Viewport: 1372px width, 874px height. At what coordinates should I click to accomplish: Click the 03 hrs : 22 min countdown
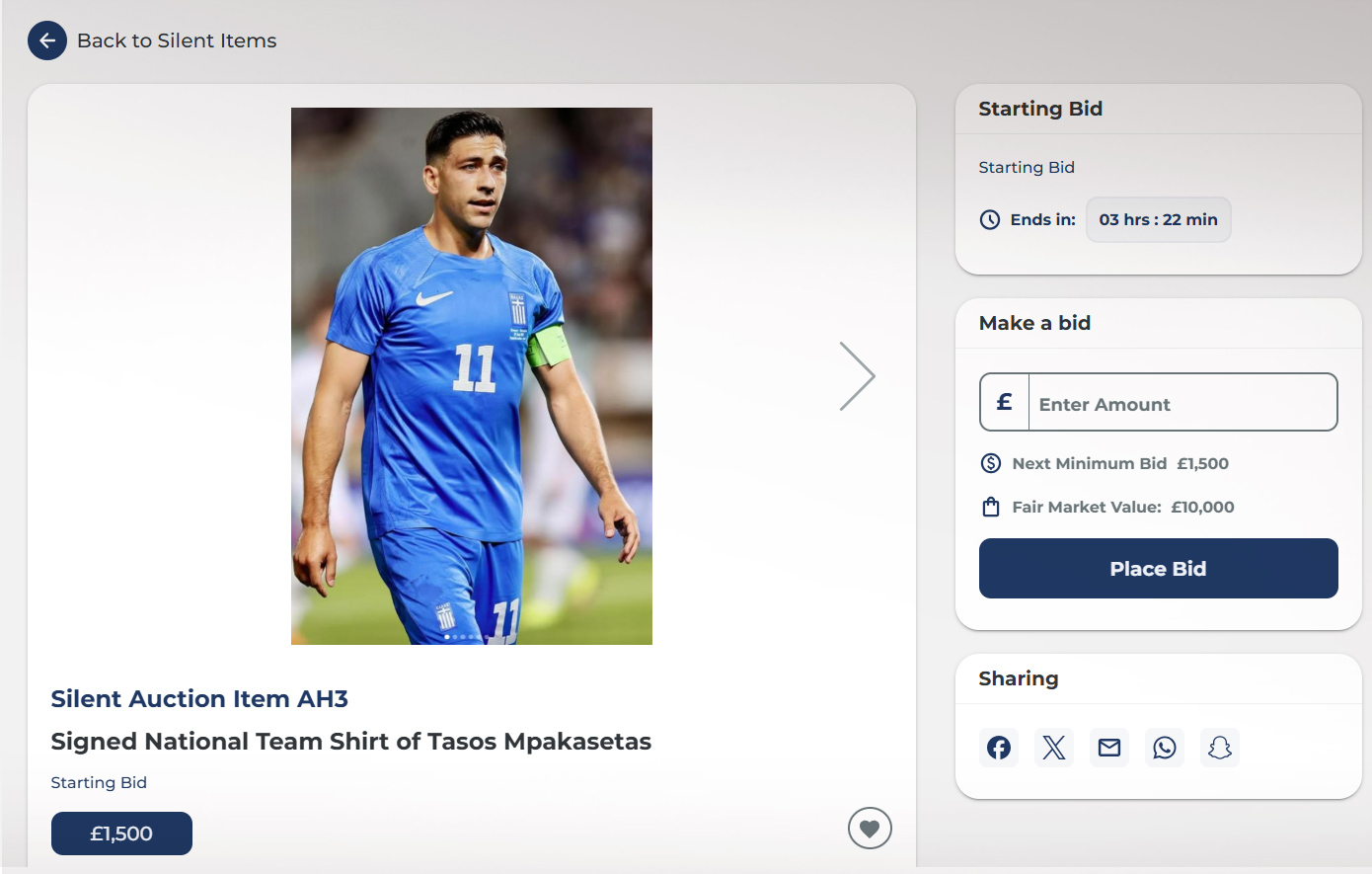pyautogui.click(x=1158, y=220)
